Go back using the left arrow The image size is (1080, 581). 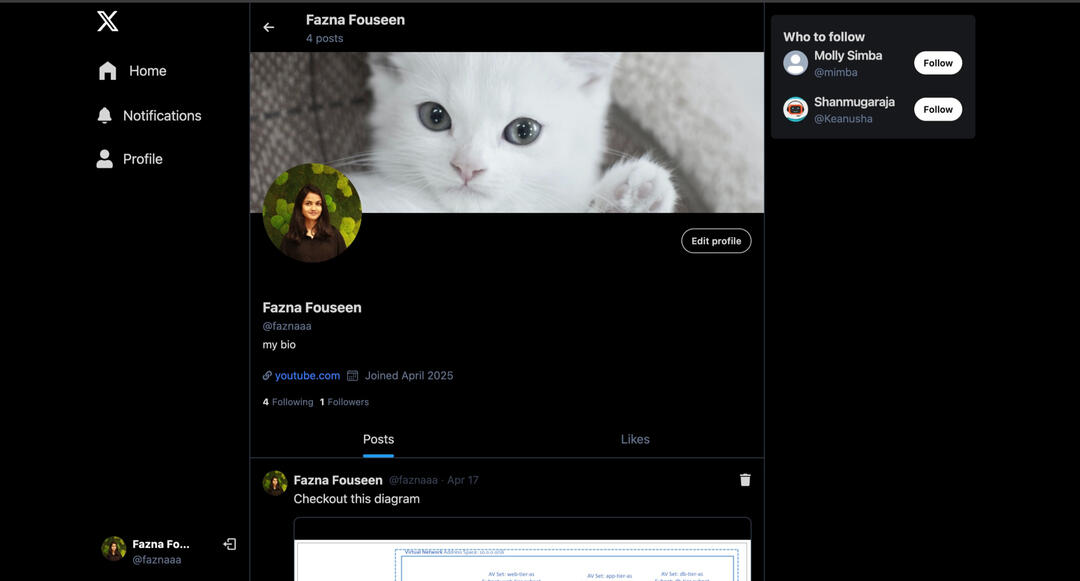tap(268, 28)
